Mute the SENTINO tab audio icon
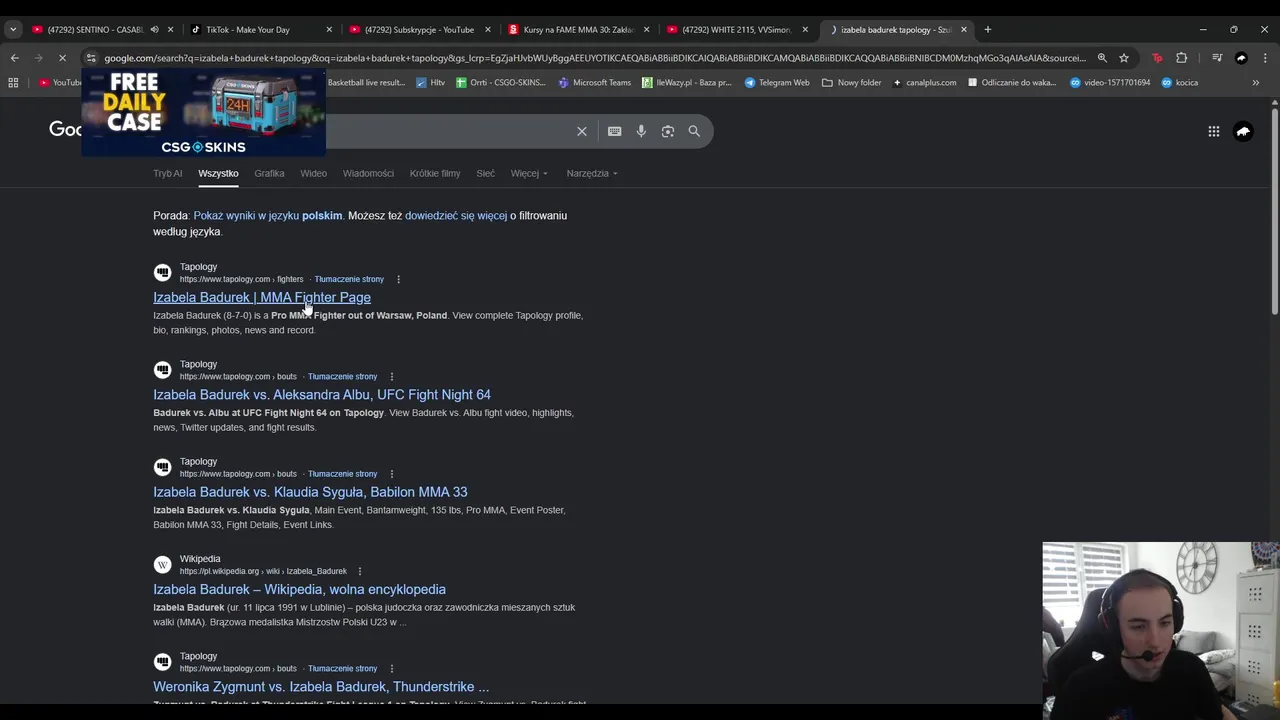This screenshot has height=720, width=1280. [x=154, y=29]
